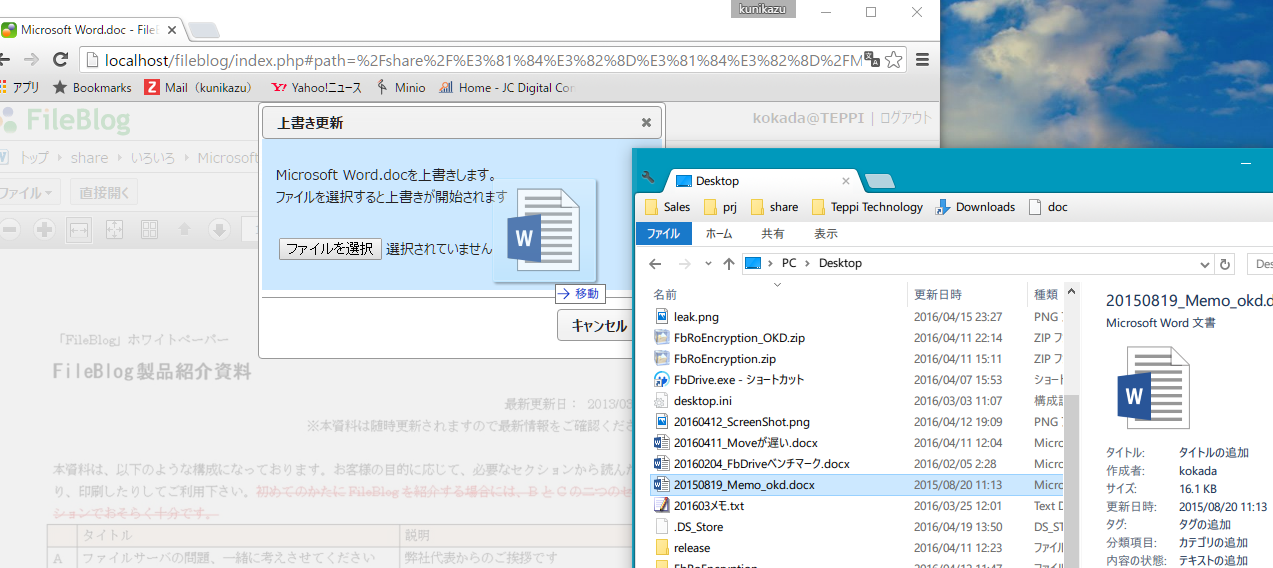Image resolution: width=1273 pixels, height=568 pixels.
Task: Bookmark this page with the star icon
Action: pos(893,60)
